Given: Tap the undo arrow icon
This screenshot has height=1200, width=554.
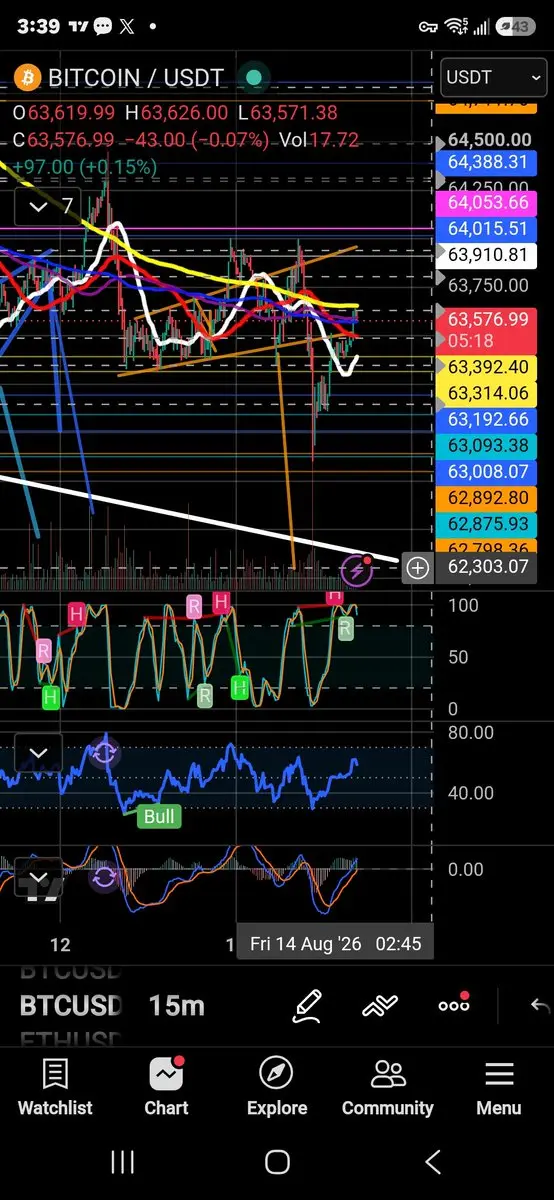Looking at the screenshot, I should (x=540, y=1005).
